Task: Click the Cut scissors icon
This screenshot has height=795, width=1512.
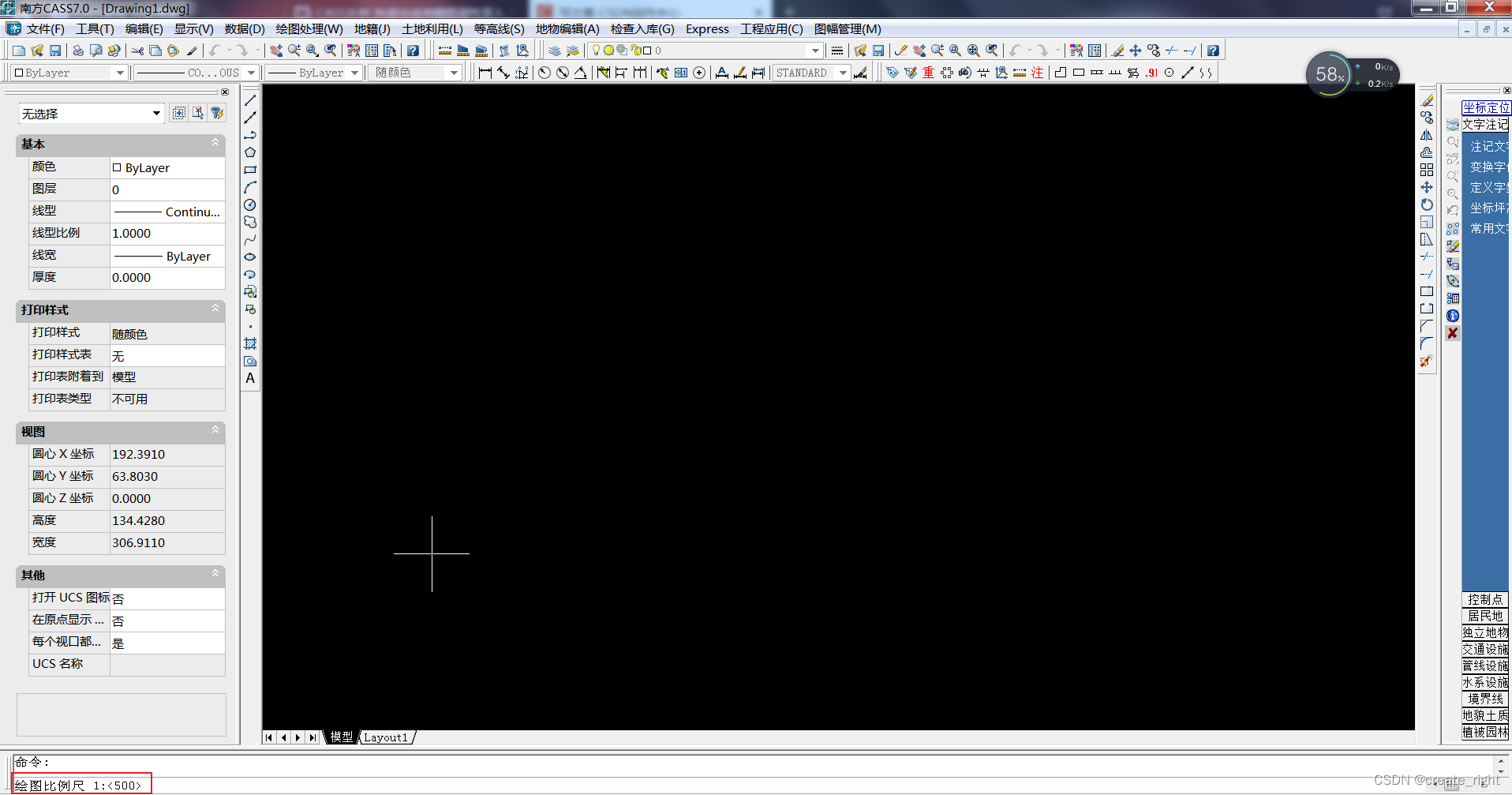Action: [x=138, y=51]
